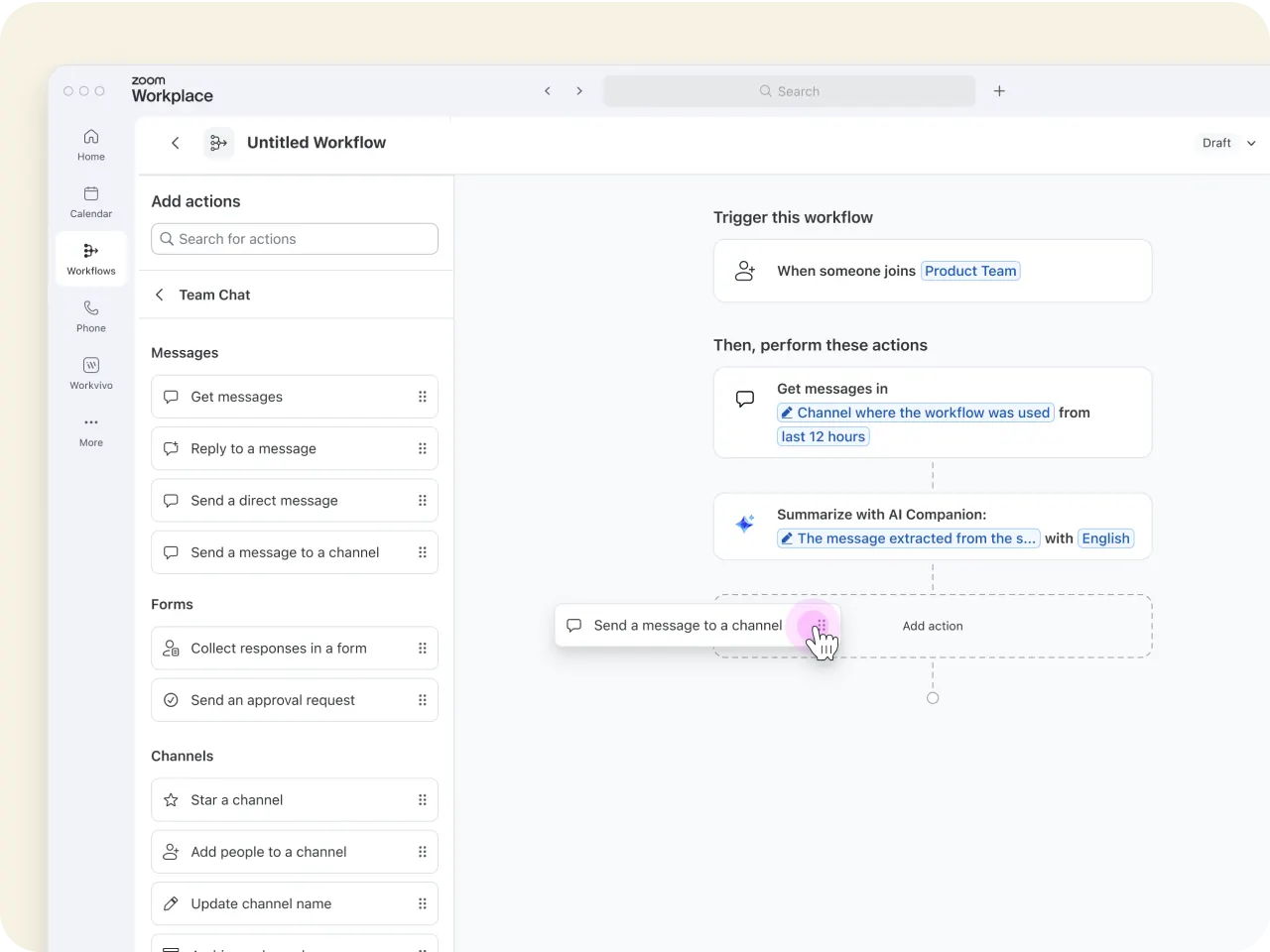
Task: Click the Add action placeholder
Action: click(932, 626)
